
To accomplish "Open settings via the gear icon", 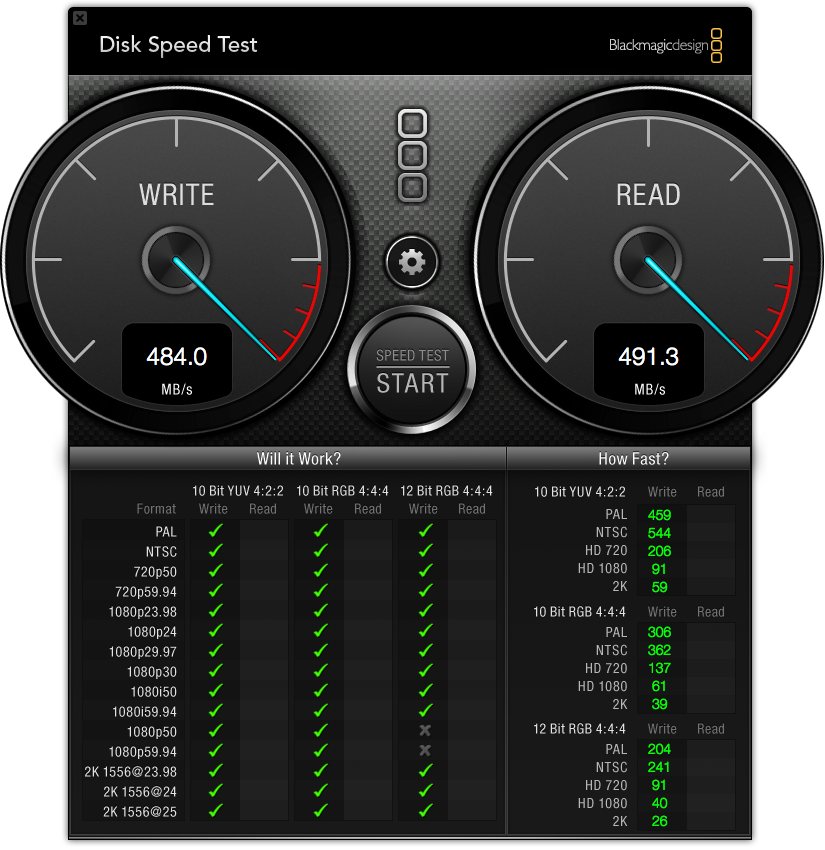I will coord(412,262).
